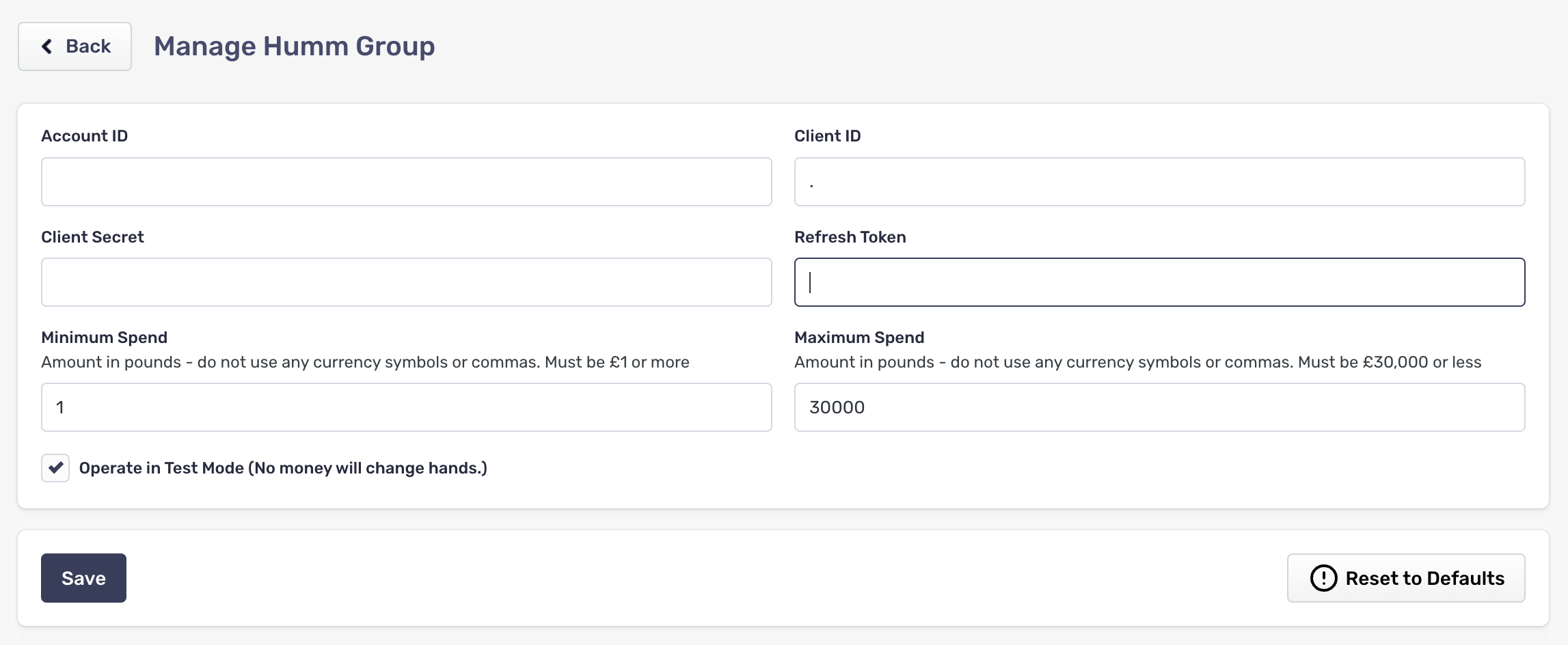Click the left chevron icon beside Back
Viewport: 1568px width, 645px height.
click(x=47, y=46)
